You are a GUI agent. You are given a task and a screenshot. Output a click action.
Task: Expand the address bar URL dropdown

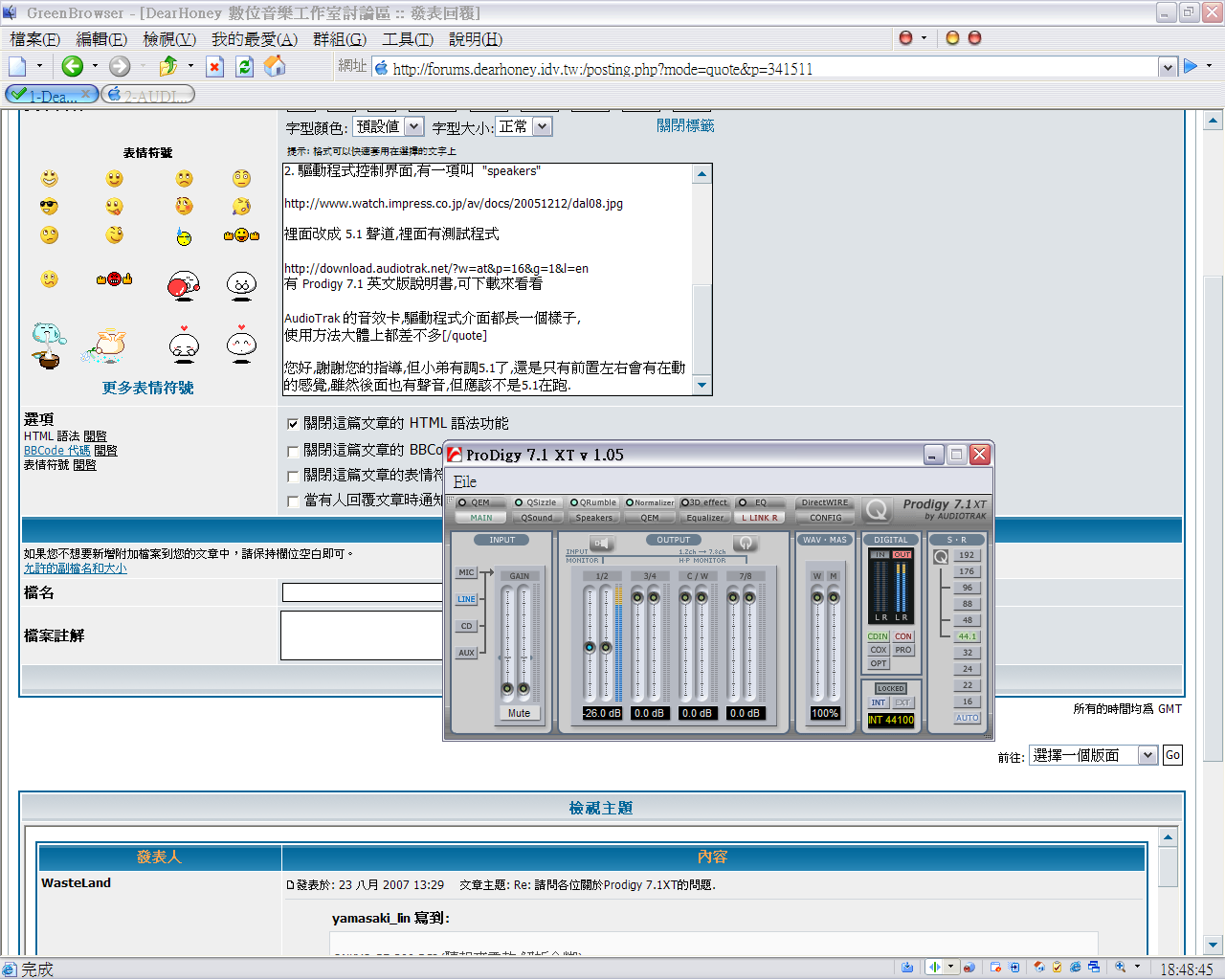pos(1167,68)
